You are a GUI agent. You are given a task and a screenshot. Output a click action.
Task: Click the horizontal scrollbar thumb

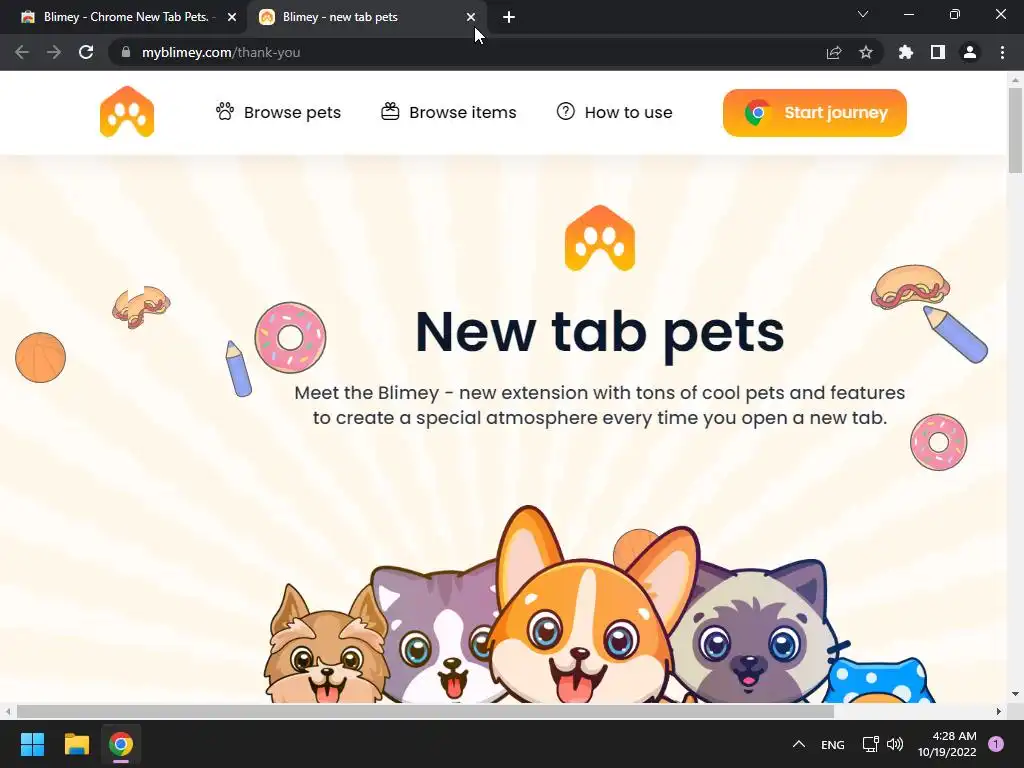tap(424, 711)
